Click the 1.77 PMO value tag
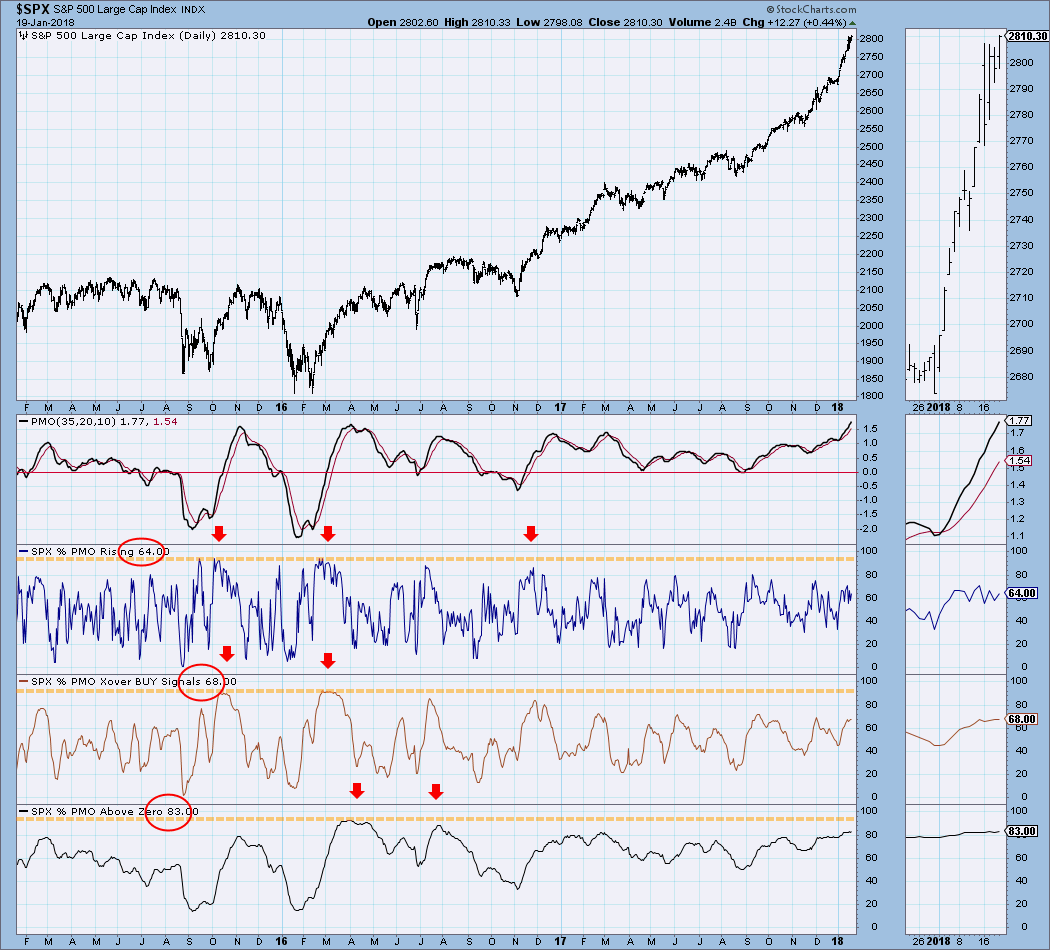Viewport: 1050px width, 950px height. (x=1019, y=420)
